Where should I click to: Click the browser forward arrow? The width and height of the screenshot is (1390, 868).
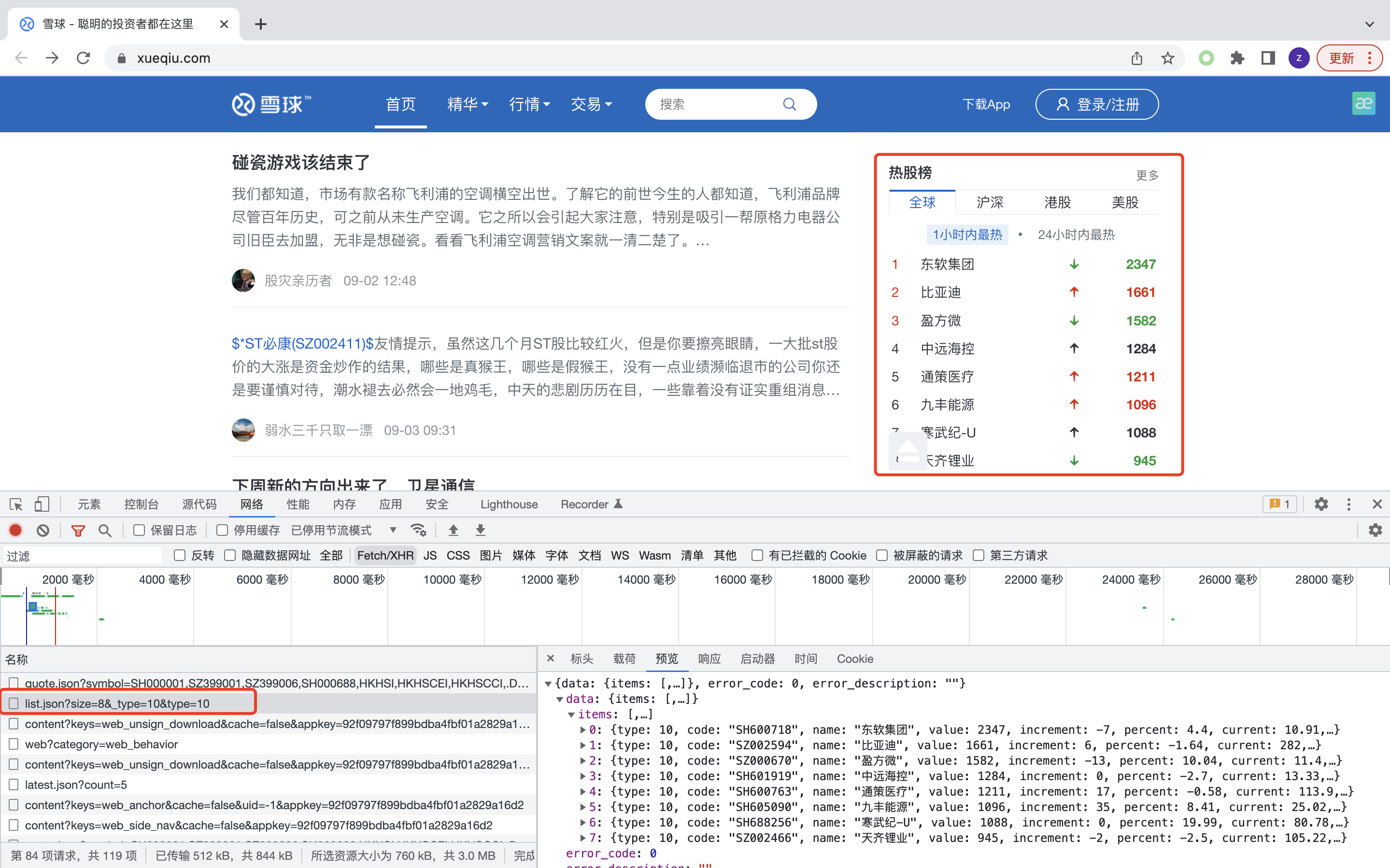tap(52, 58)
